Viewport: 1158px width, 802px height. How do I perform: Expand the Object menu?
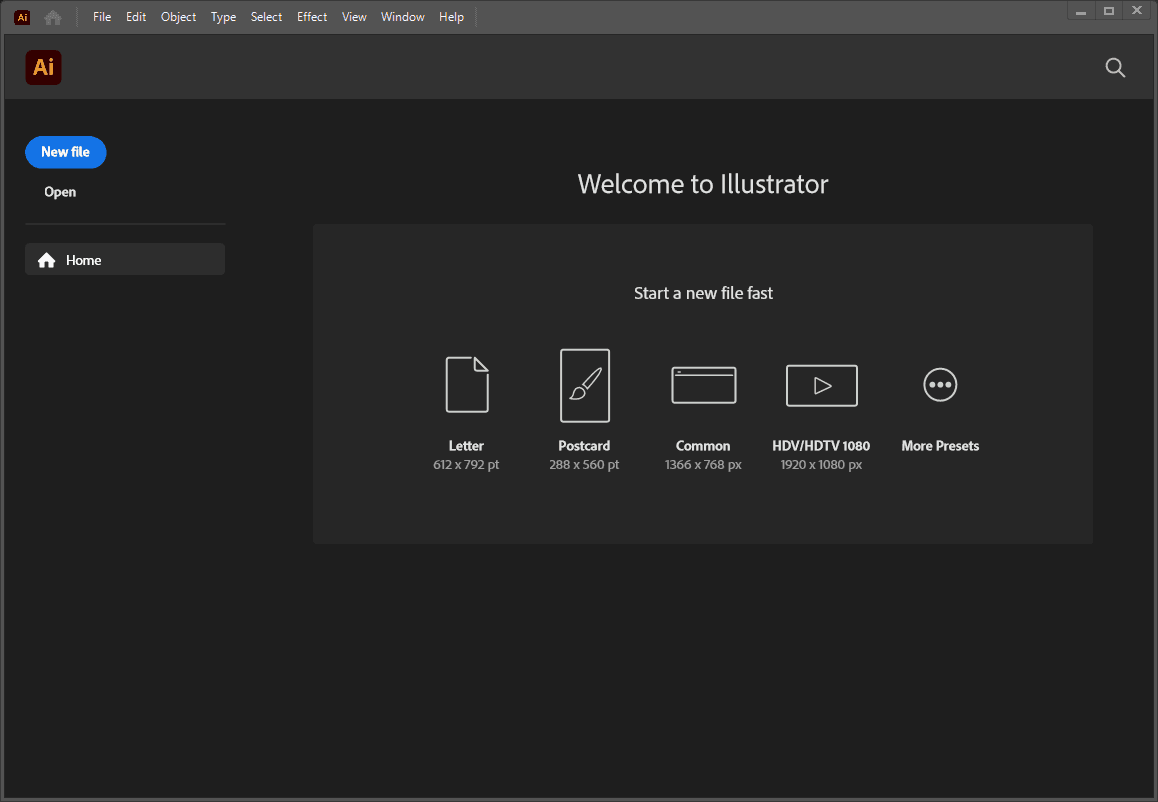pyautogui.click(x=178, y=17)
